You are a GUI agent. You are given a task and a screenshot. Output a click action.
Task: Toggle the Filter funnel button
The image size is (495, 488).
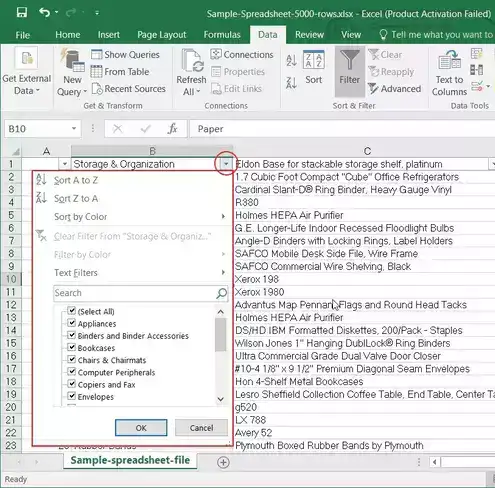click(x=349, y=71)
